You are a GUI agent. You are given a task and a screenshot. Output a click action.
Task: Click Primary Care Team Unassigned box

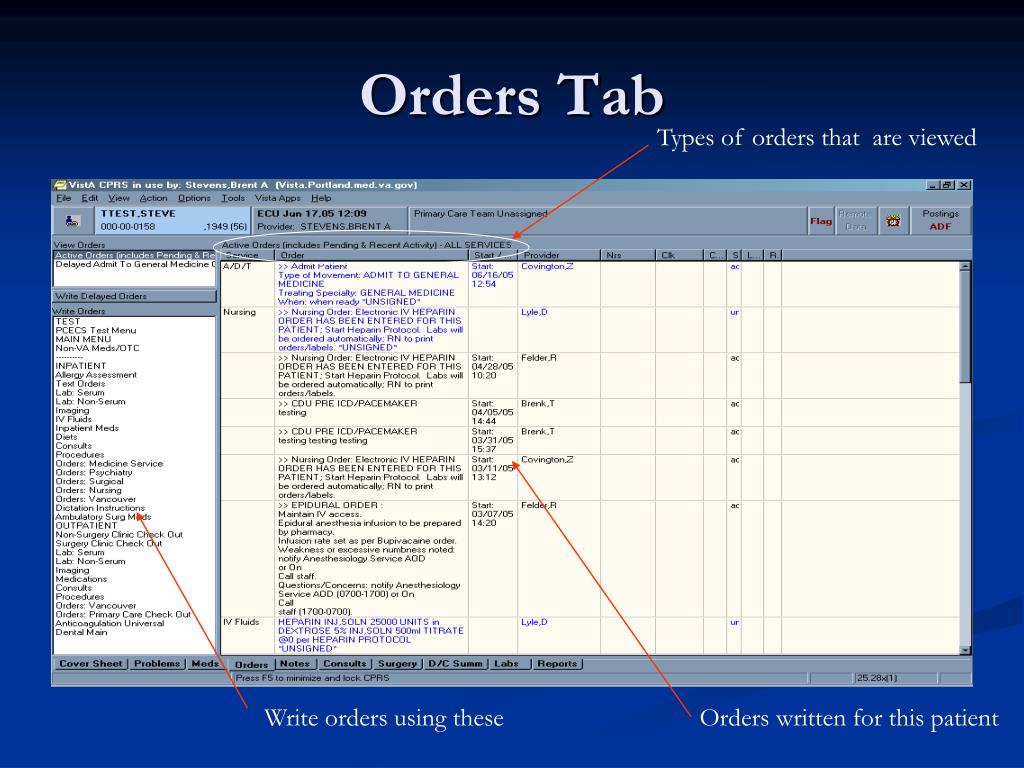[607, 220]
